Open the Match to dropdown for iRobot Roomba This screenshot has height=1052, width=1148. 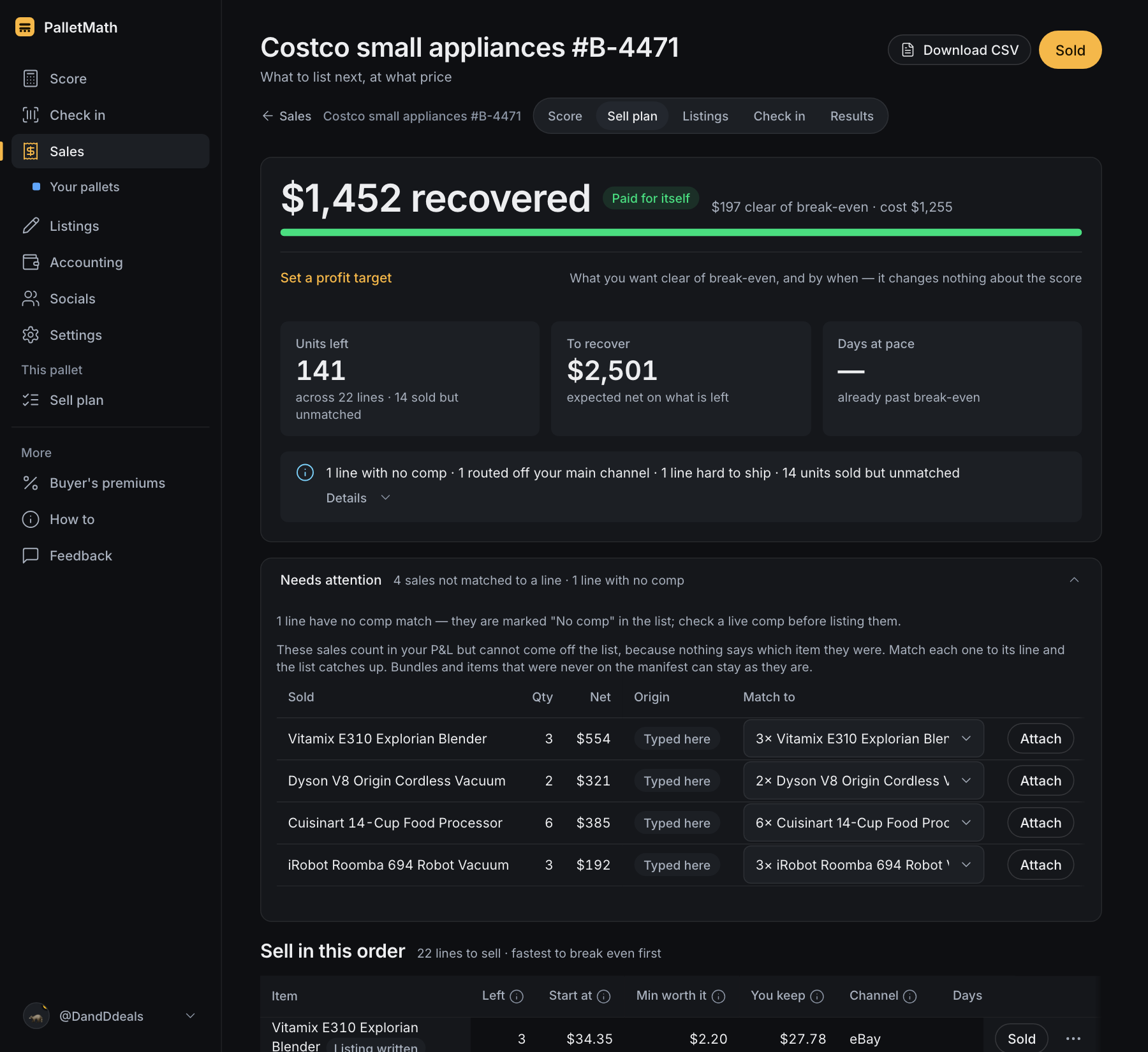[864, 865]
